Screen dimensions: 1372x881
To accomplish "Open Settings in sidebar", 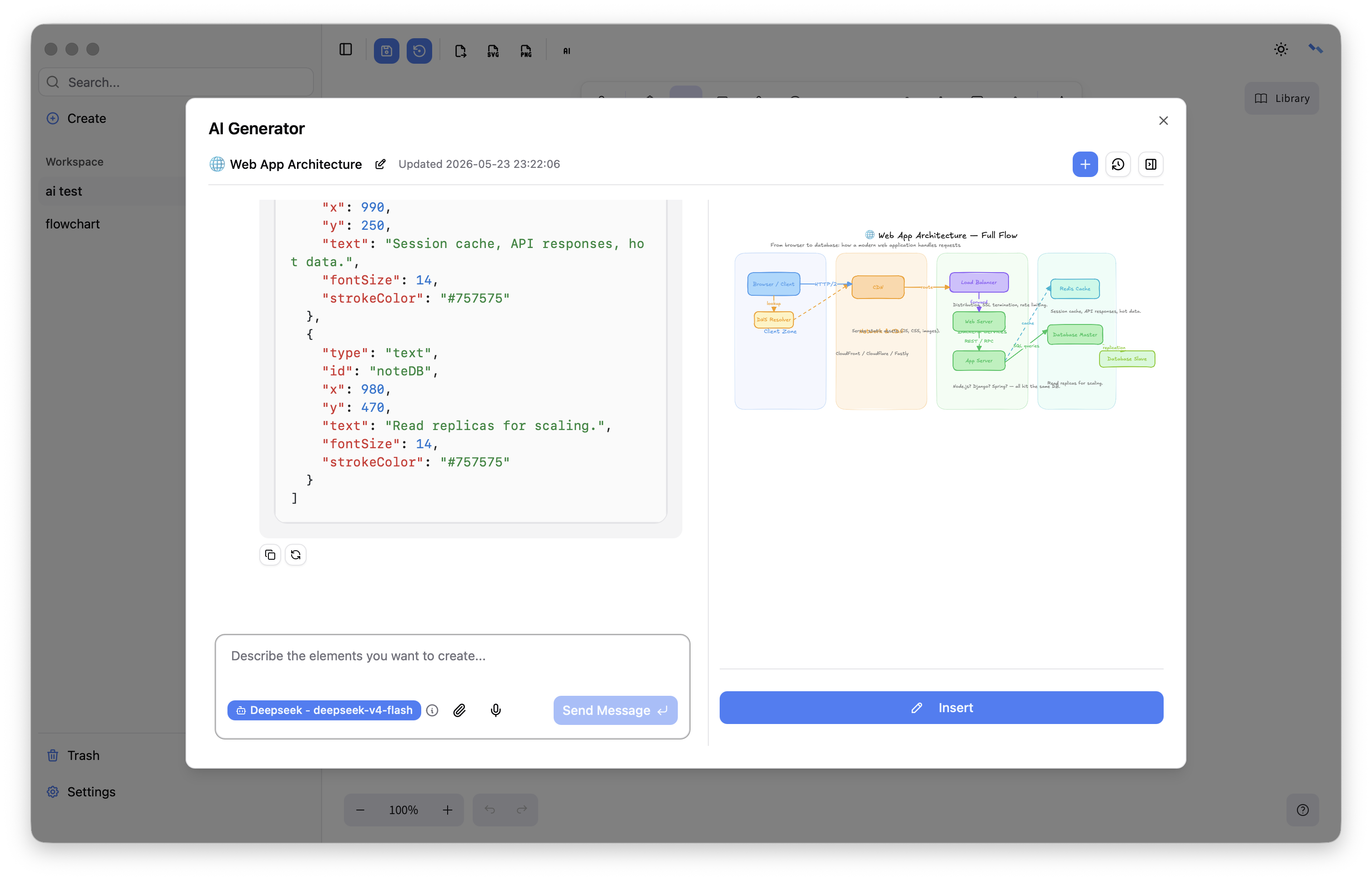I will [x=81, y=792].
